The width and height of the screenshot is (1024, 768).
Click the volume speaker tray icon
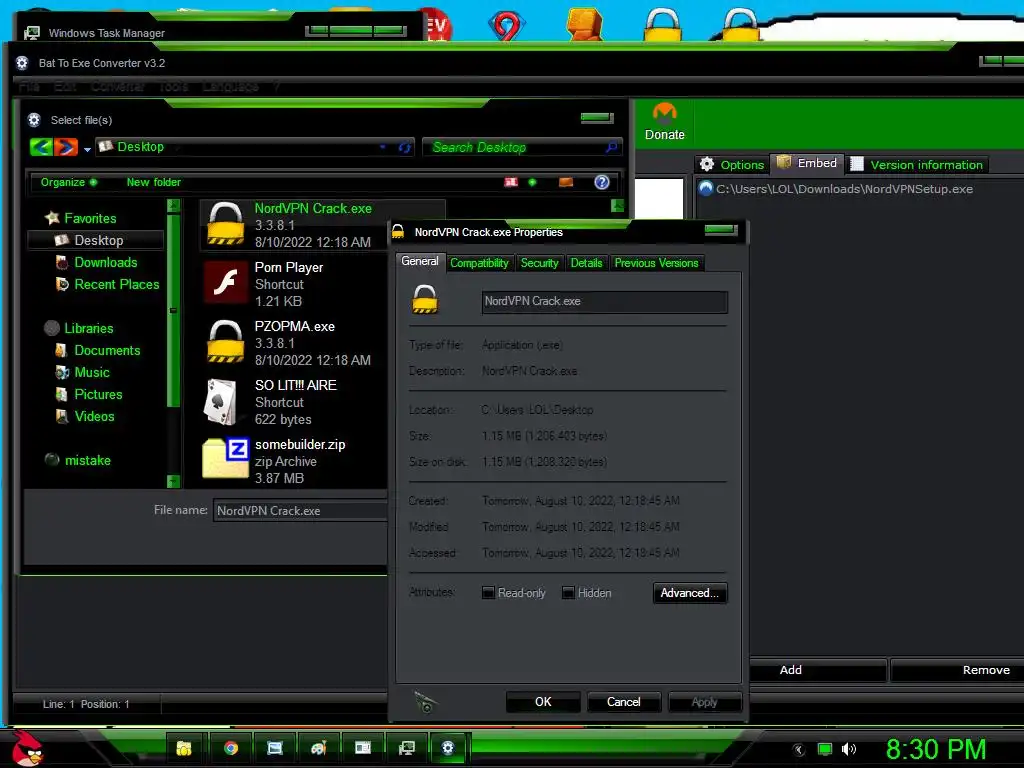click(x=848, y=749)
